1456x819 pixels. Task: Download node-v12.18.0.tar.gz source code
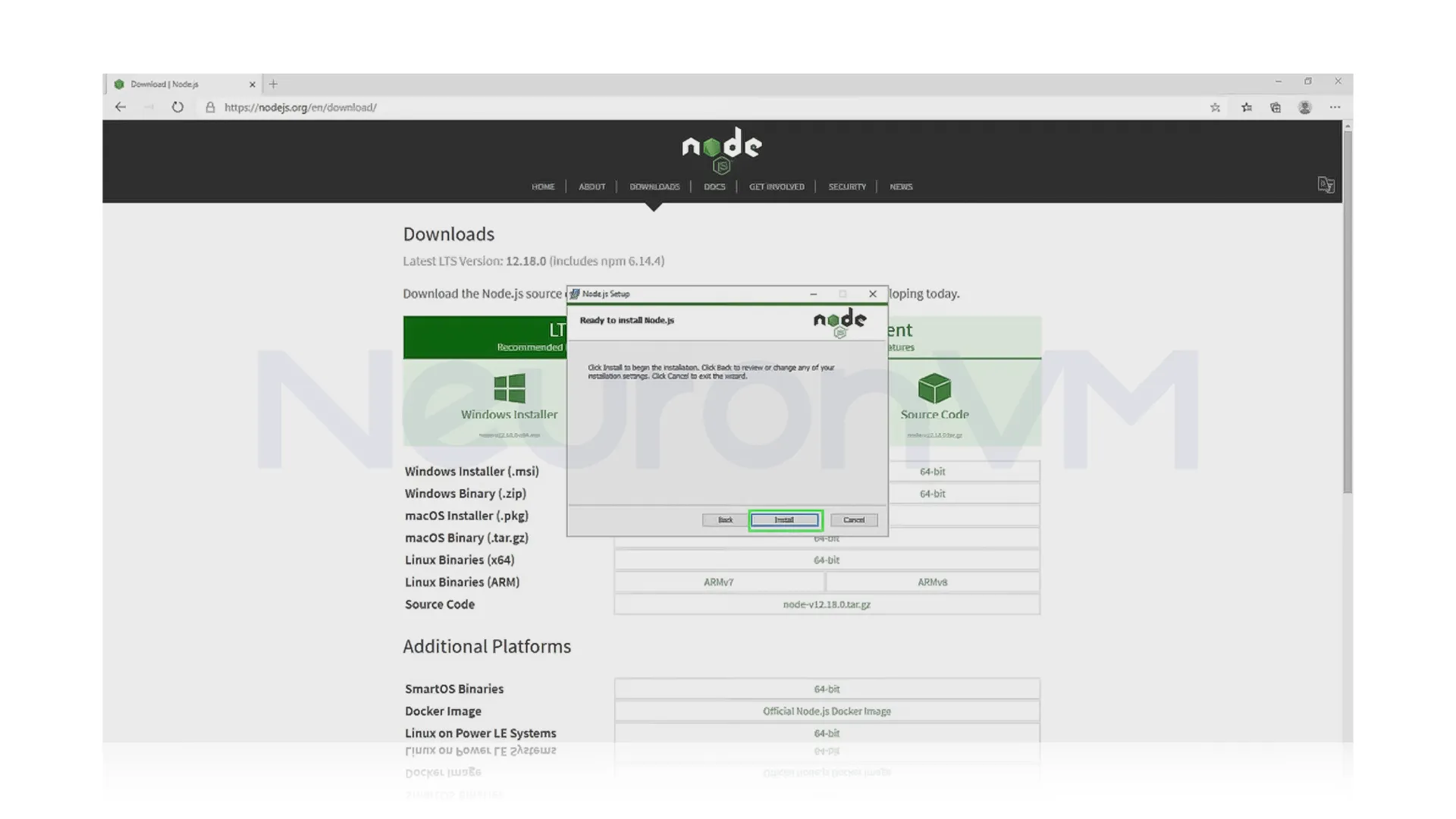tap(827, 604)
